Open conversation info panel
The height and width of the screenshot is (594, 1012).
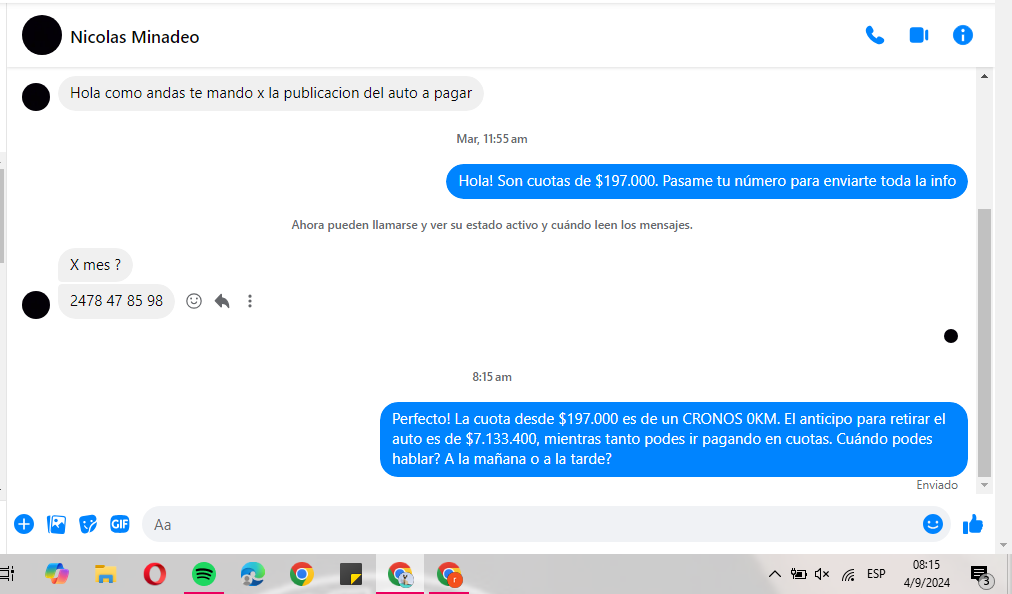click(962, 35)
